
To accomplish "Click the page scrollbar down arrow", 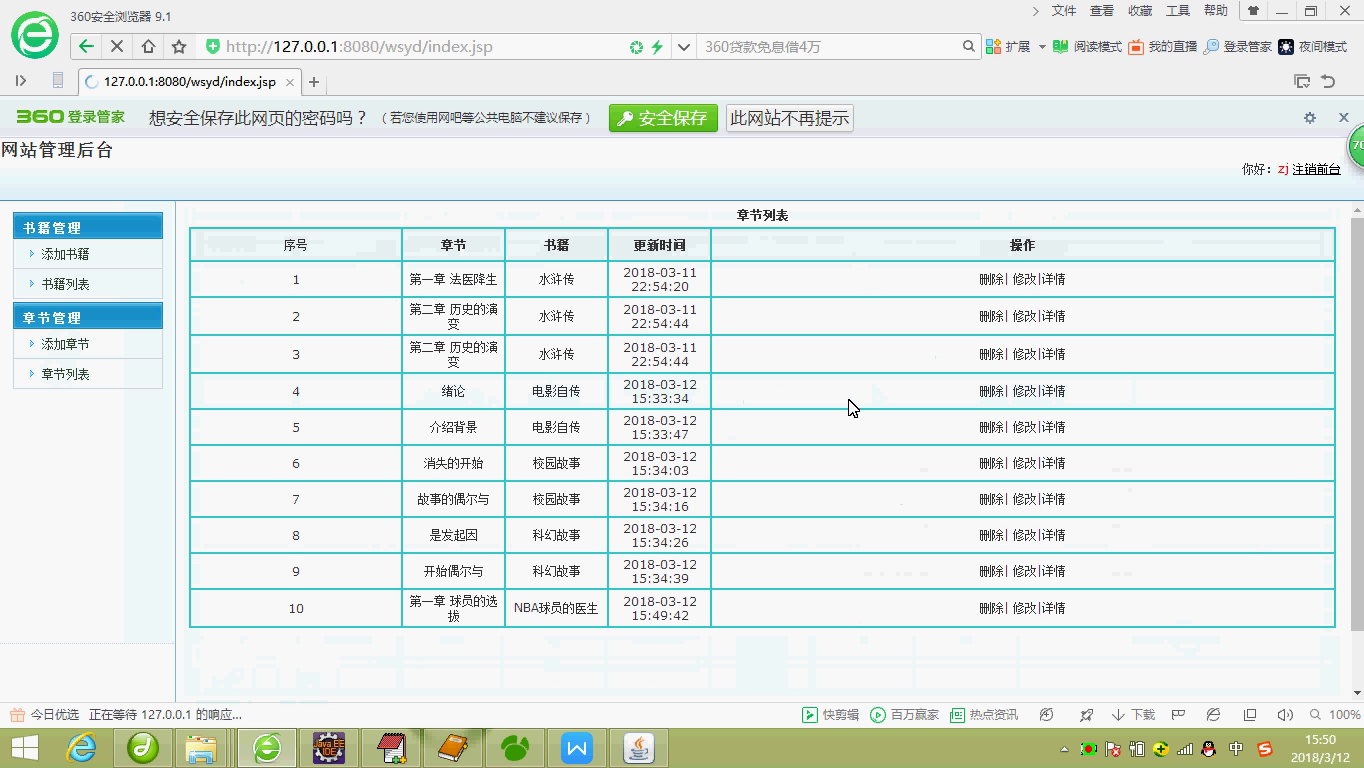I will pos(1357,692).
